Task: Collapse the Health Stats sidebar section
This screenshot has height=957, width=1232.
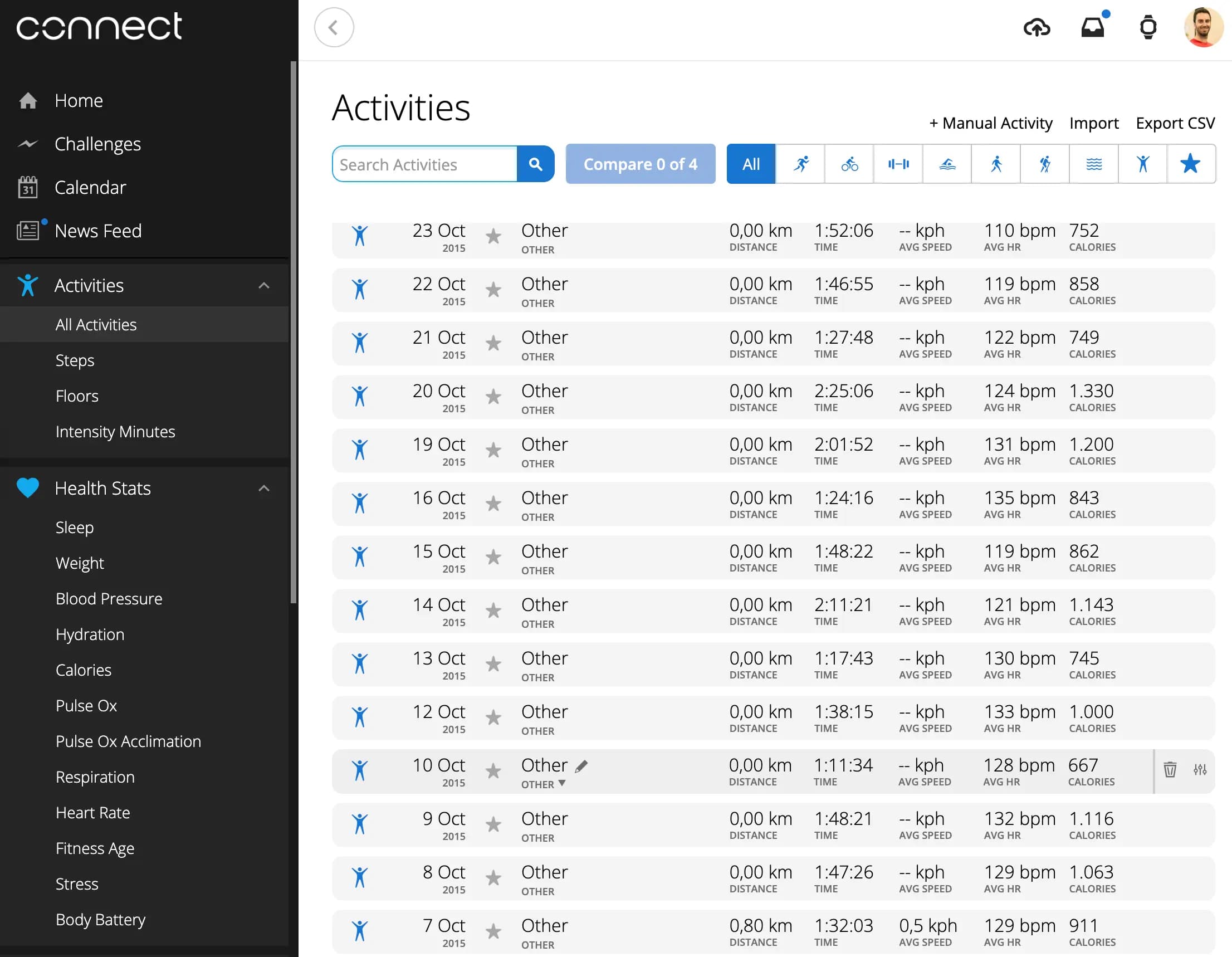Action: coord(264,487)
